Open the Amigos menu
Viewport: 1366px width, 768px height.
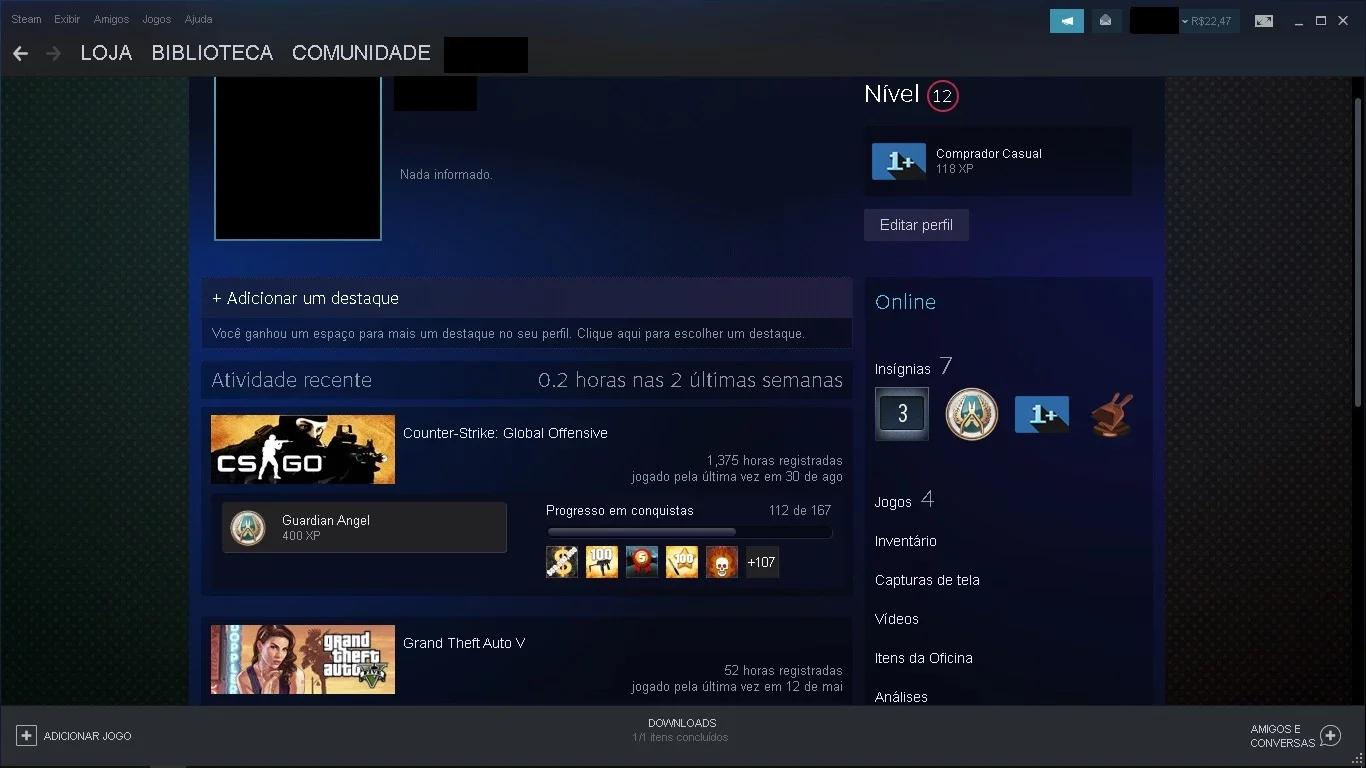(x=111, y=19)
